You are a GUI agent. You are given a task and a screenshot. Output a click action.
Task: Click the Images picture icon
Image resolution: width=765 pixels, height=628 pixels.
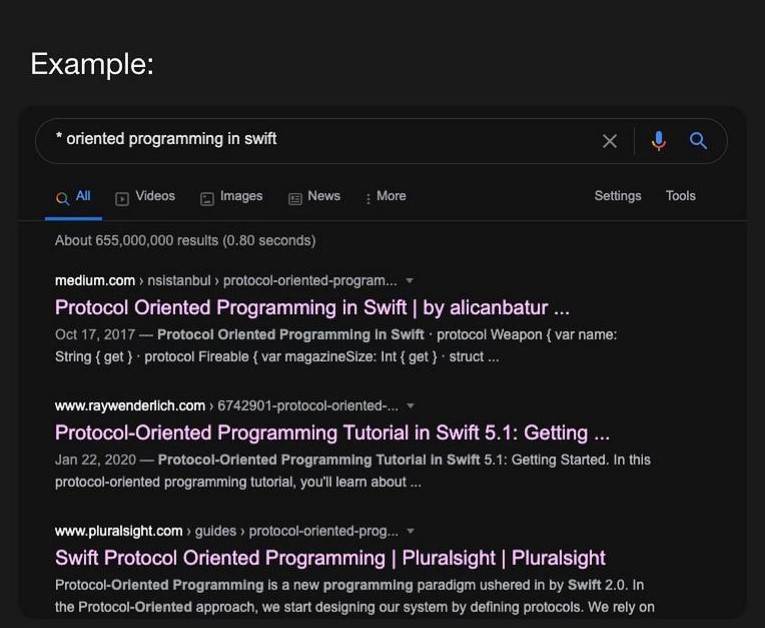[x=207, y=199]
